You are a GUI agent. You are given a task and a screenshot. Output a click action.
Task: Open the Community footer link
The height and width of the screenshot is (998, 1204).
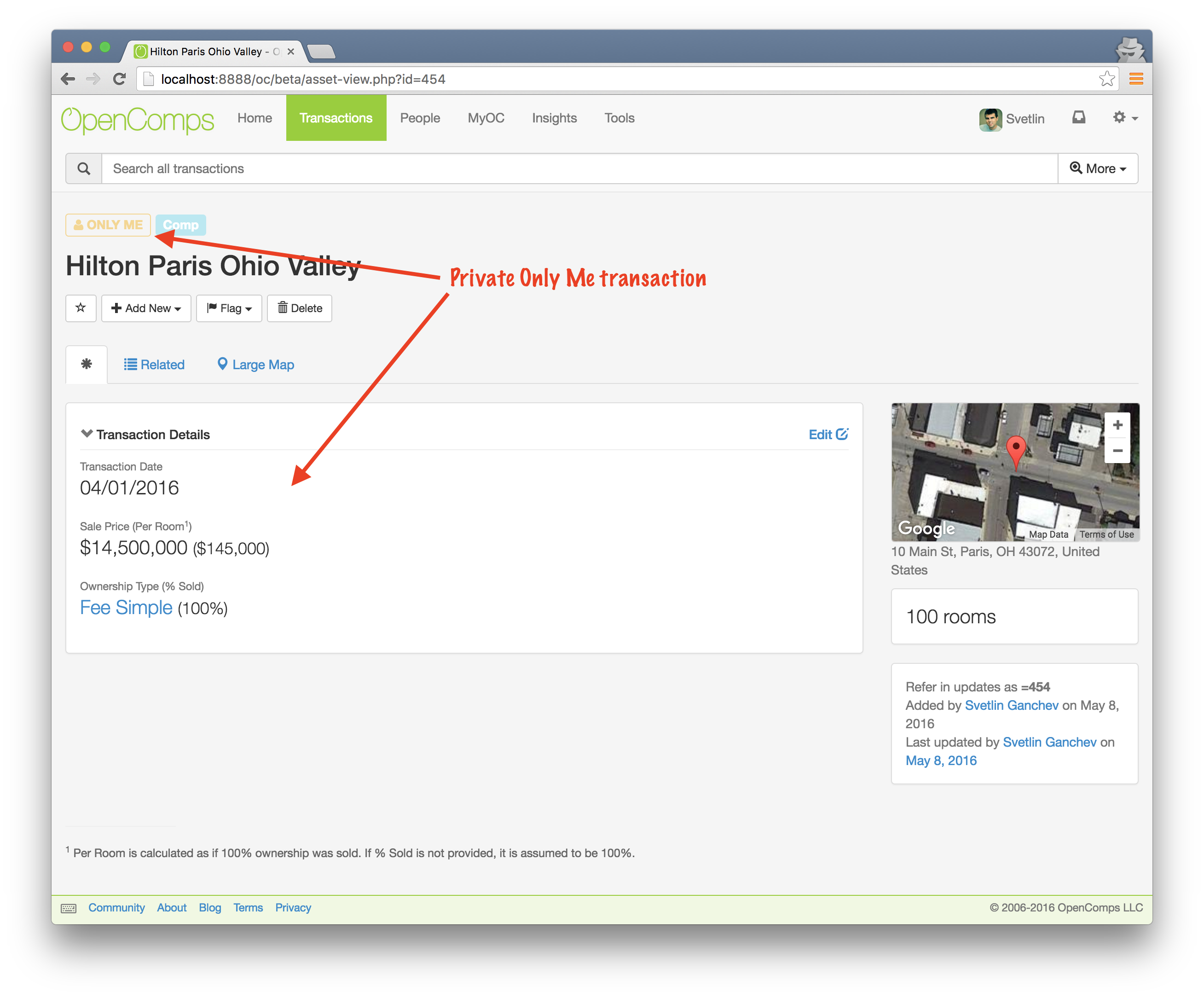point(116,907)
